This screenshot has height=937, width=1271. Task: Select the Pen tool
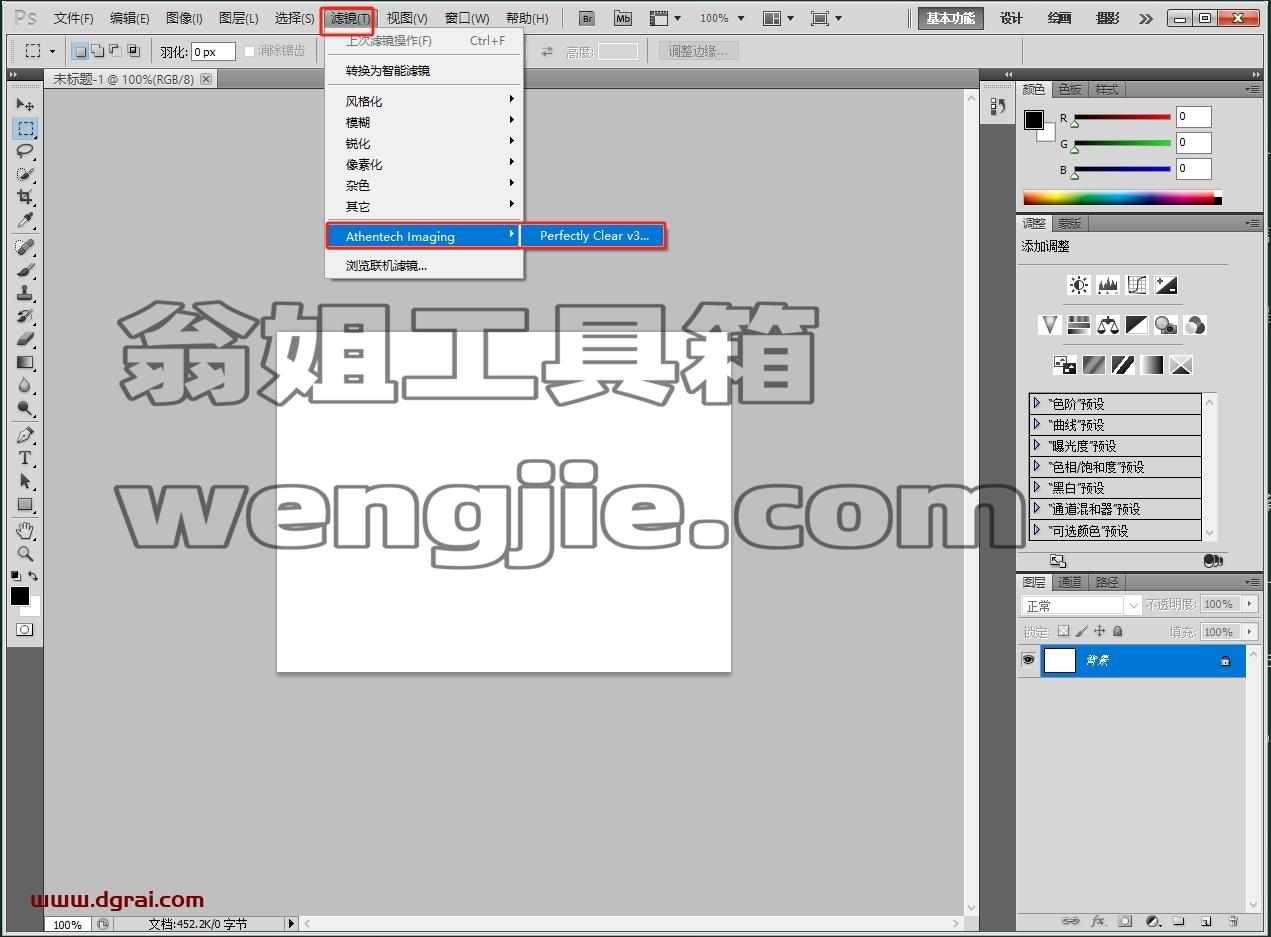(x=25, y=435)
